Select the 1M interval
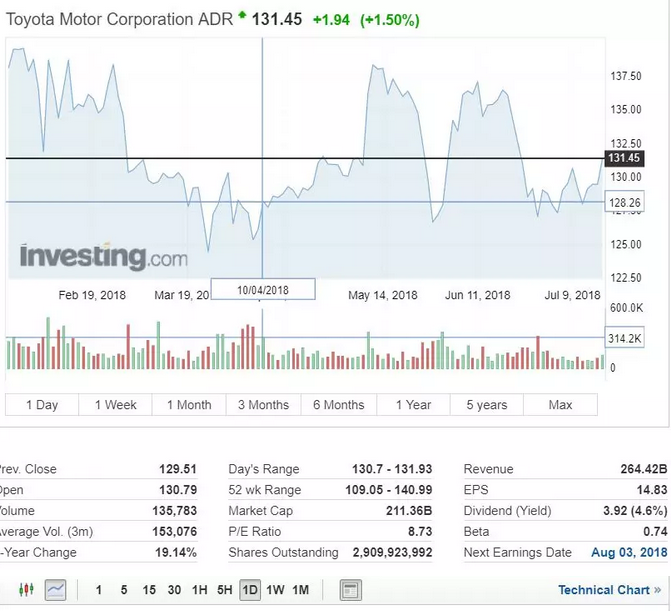Image resolution: width=671 pixels, height=611 pixels. point(300,590)
